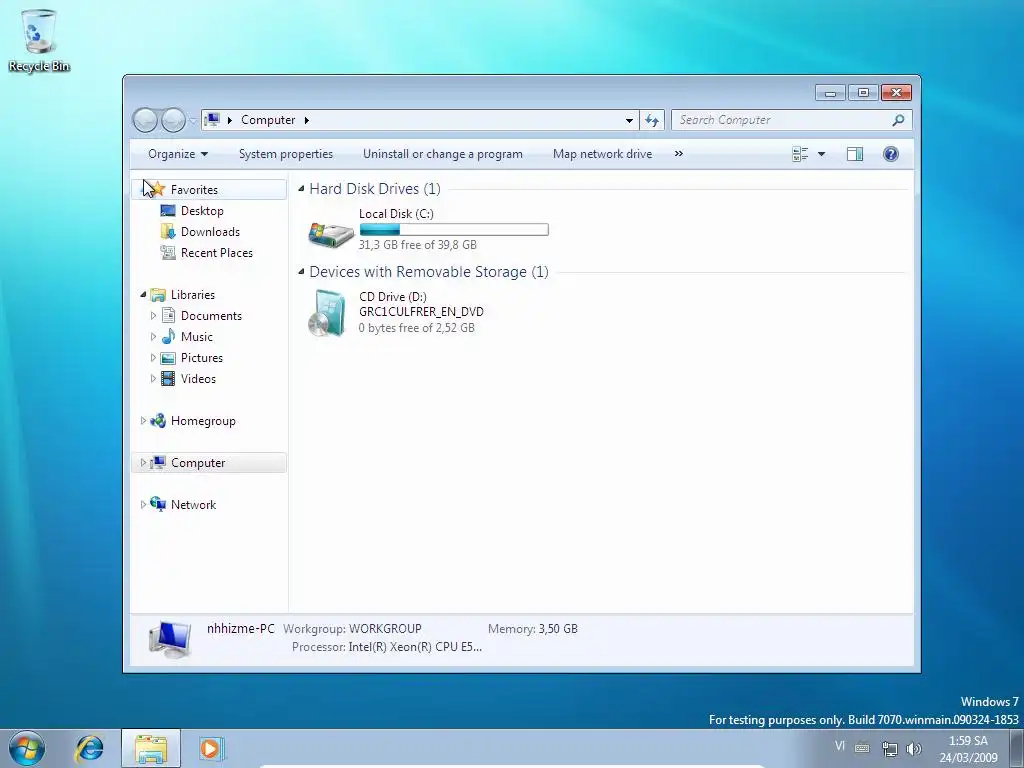The height and width of the screenshot is (768, 1024).
Task: Open the Recycle Bin desktop icon
Action: (39, 40)
